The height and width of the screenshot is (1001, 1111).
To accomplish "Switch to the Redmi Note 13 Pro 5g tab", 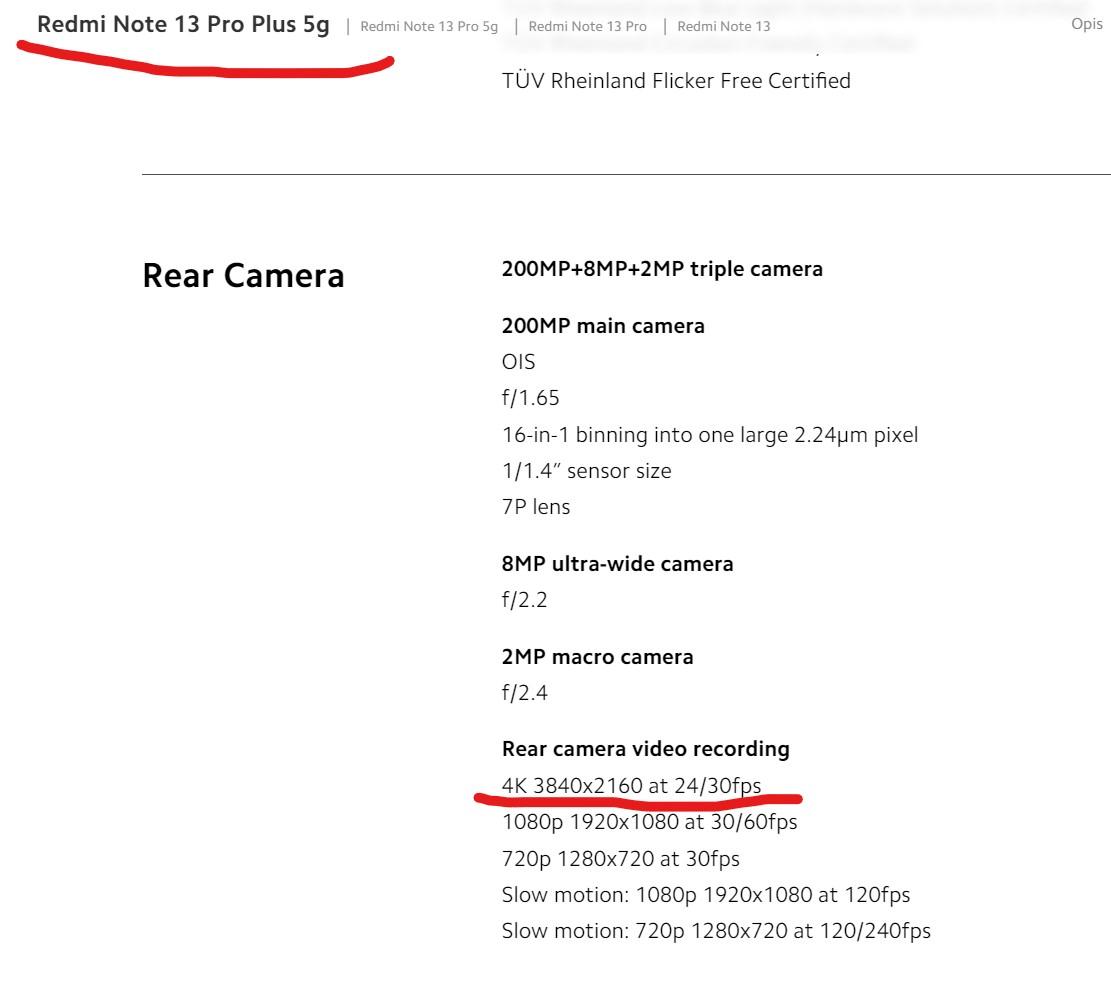I will (x=429, y=26).
